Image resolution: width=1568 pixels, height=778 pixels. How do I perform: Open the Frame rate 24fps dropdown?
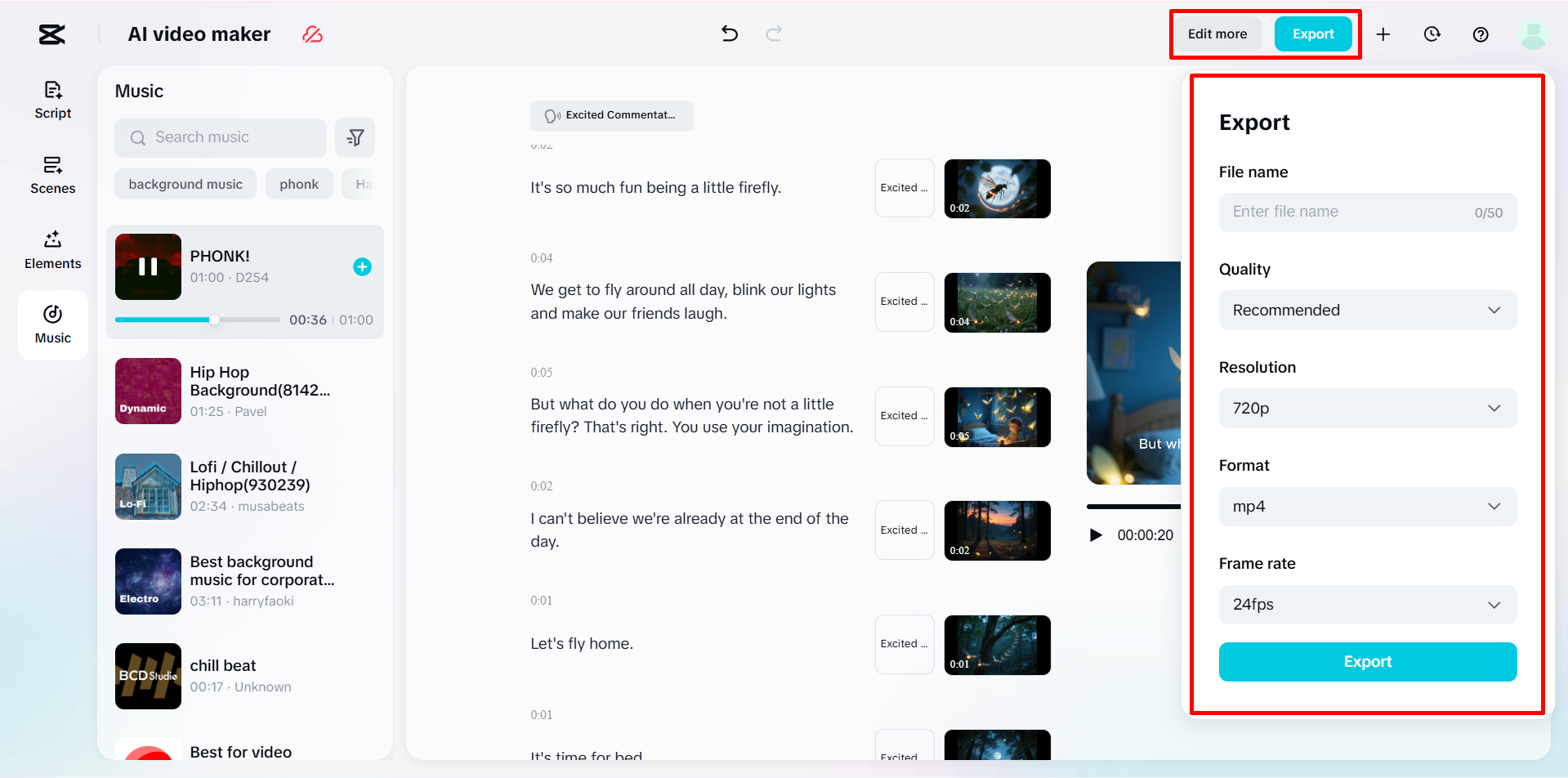click(x=1368, y=605)
